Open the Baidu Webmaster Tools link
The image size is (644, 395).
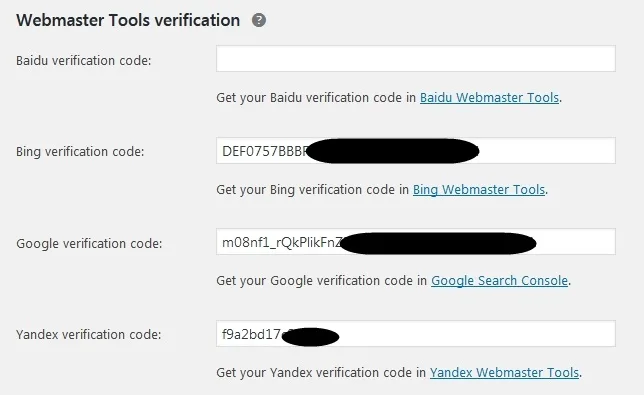pyautogui.click(x=489, y=98)
